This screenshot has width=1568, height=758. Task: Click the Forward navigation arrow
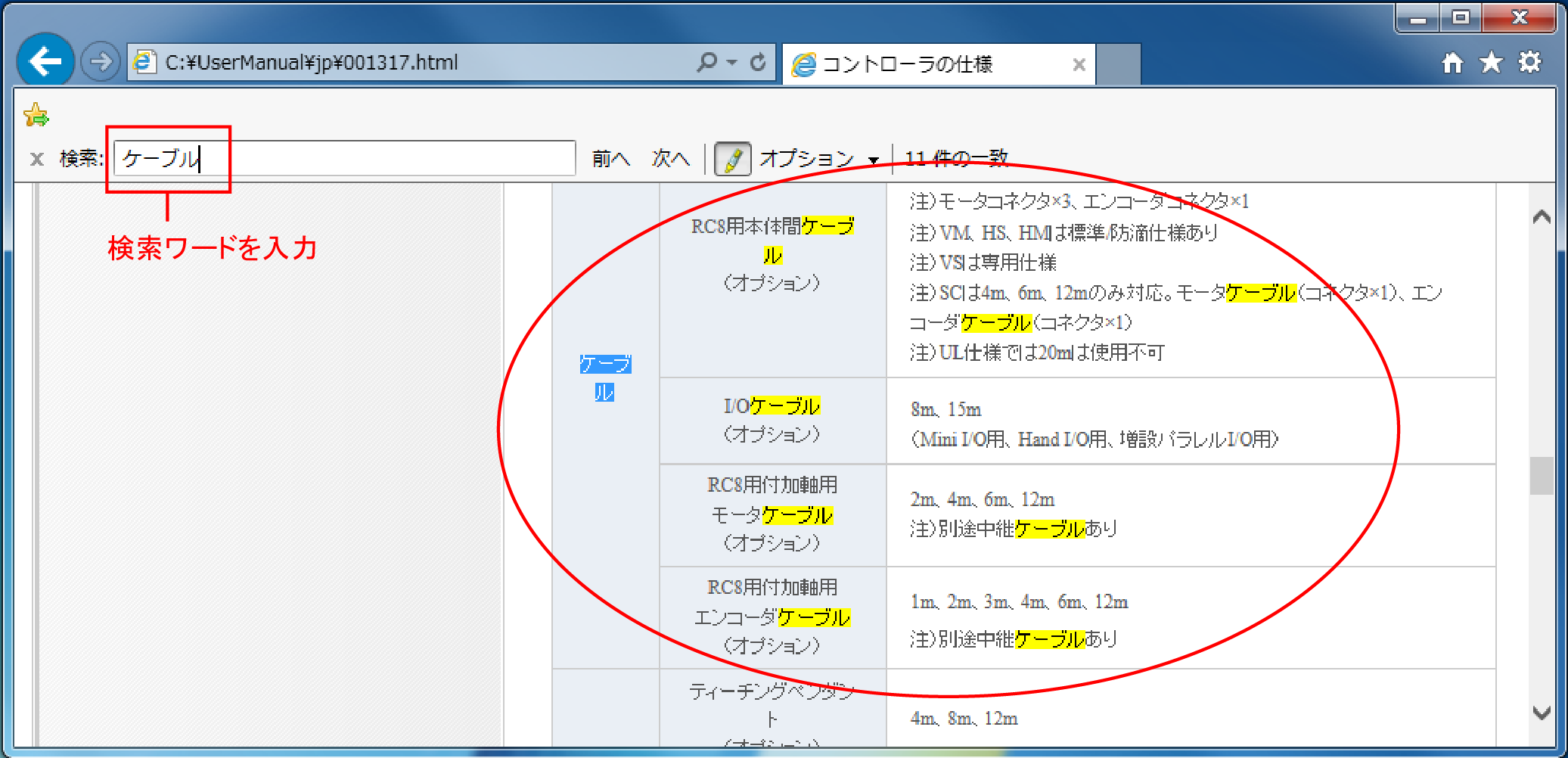point(101,61)
